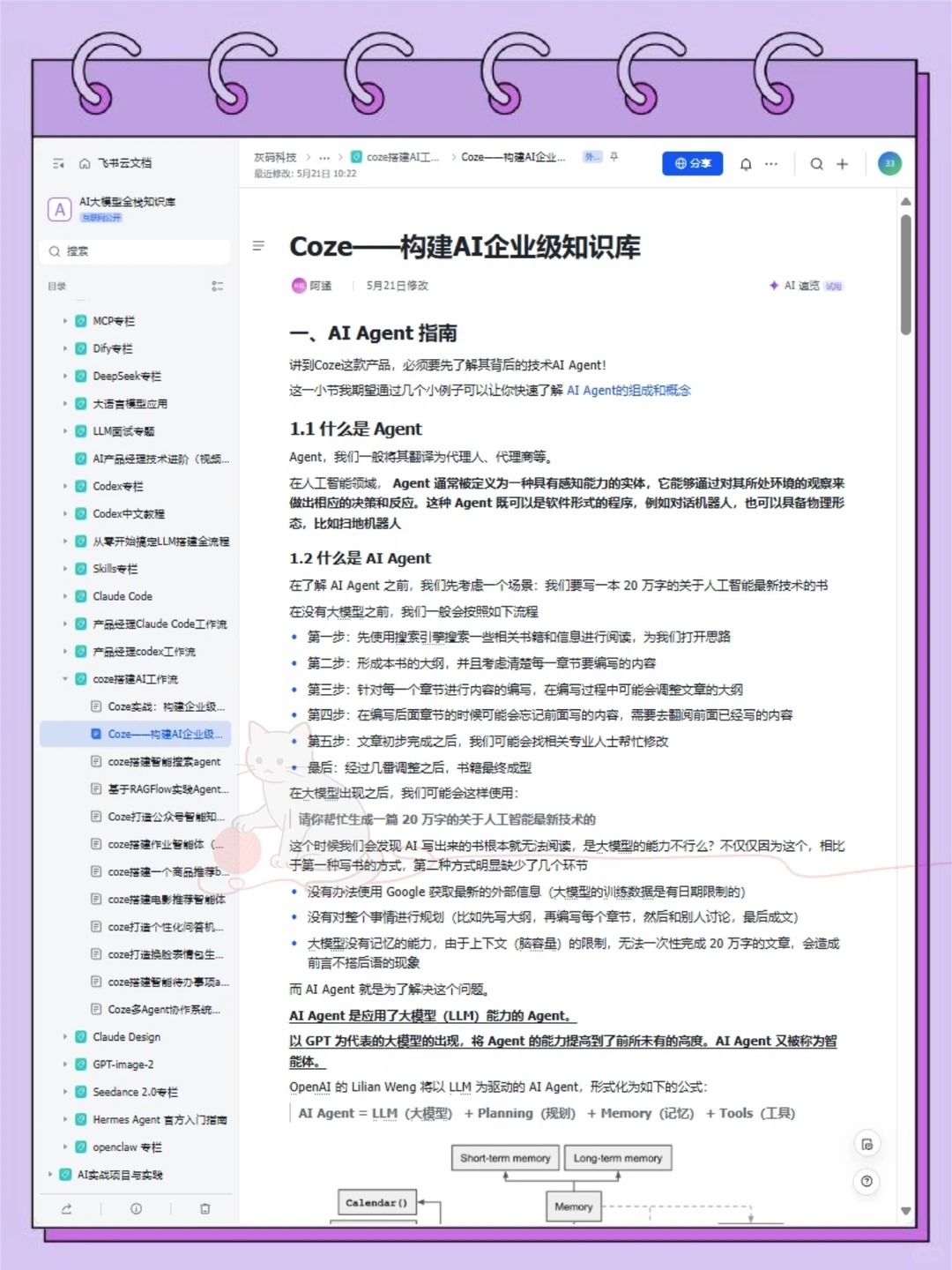Go to coze搭建AI工… breadcrumb

coord(395,157)
